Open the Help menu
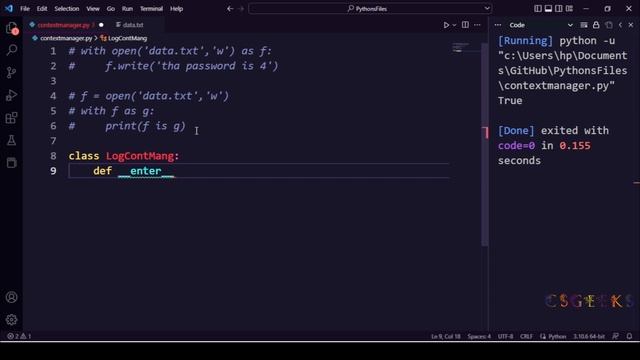 (176, 9)
